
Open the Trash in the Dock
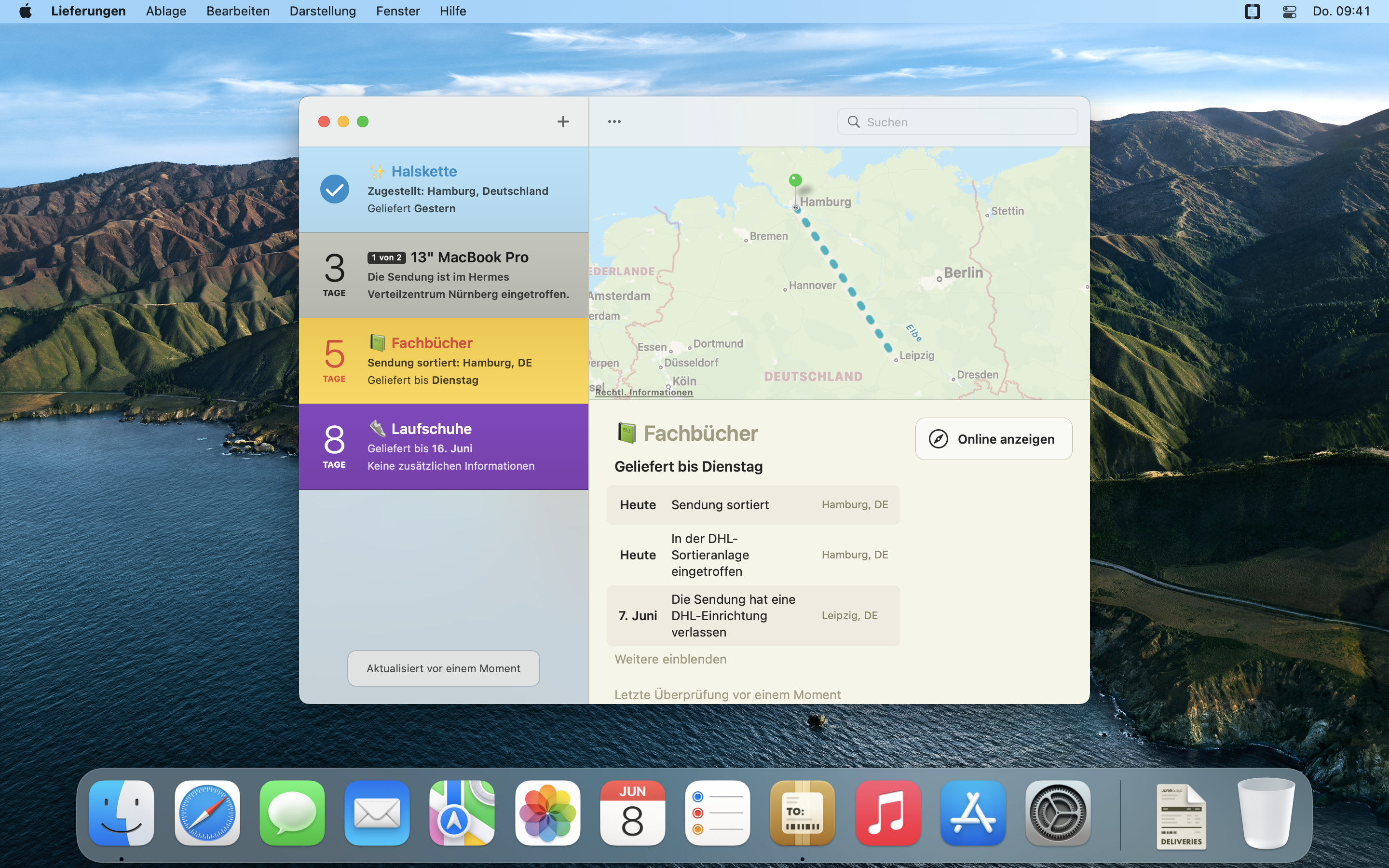1266,813
